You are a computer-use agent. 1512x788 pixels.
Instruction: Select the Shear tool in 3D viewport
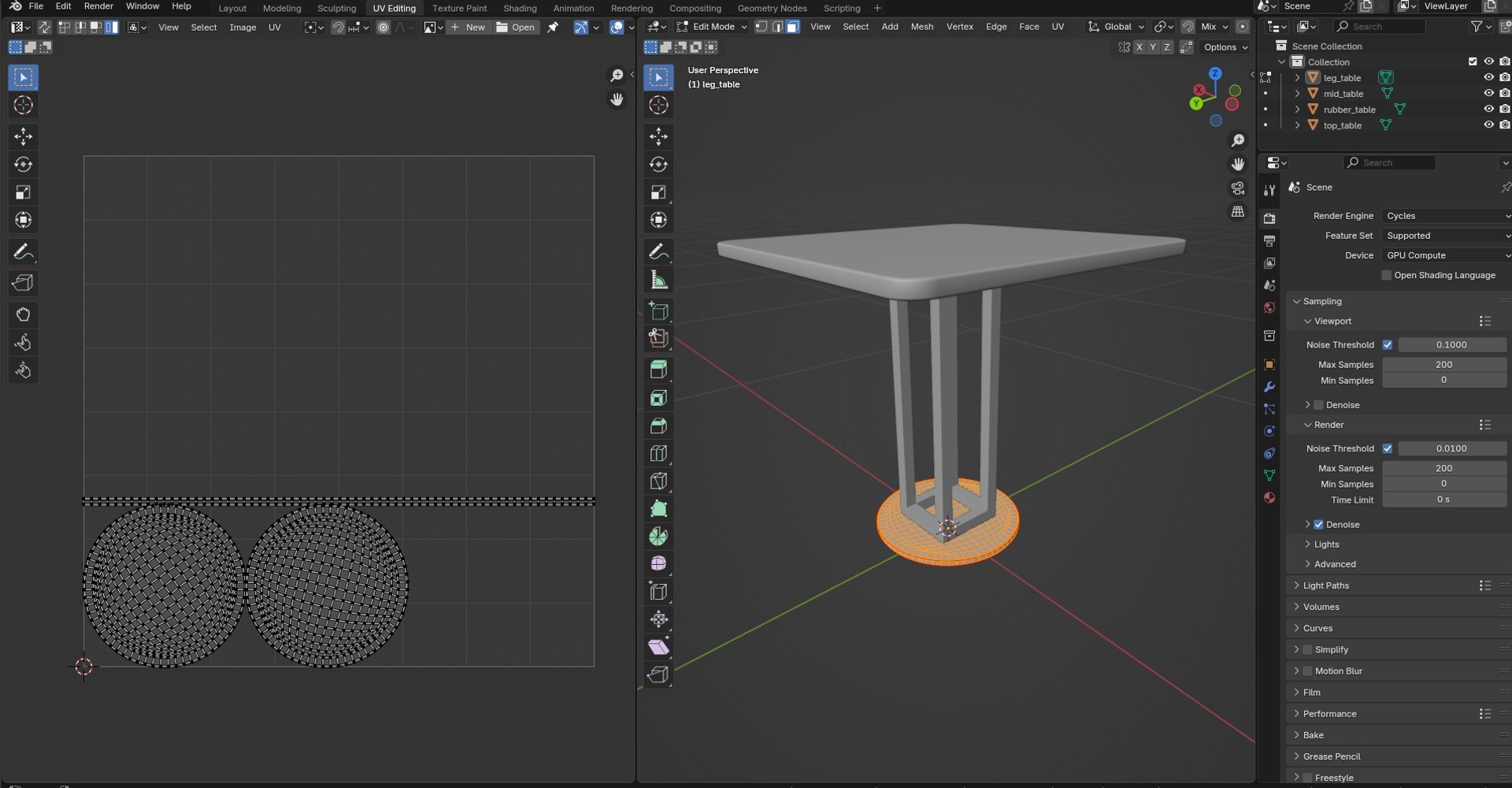(658, 647)
